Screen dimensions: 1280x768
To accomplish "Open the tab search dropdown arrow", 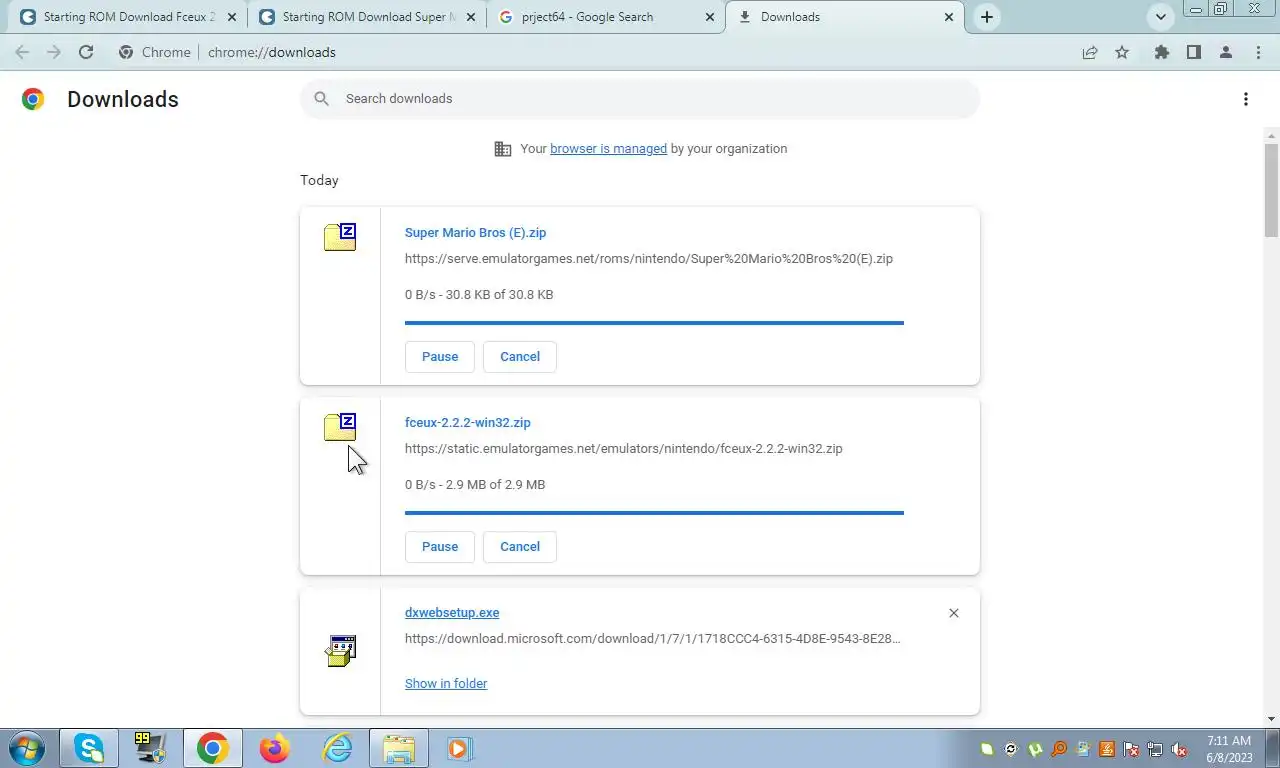I will (x=1161, y=17).
